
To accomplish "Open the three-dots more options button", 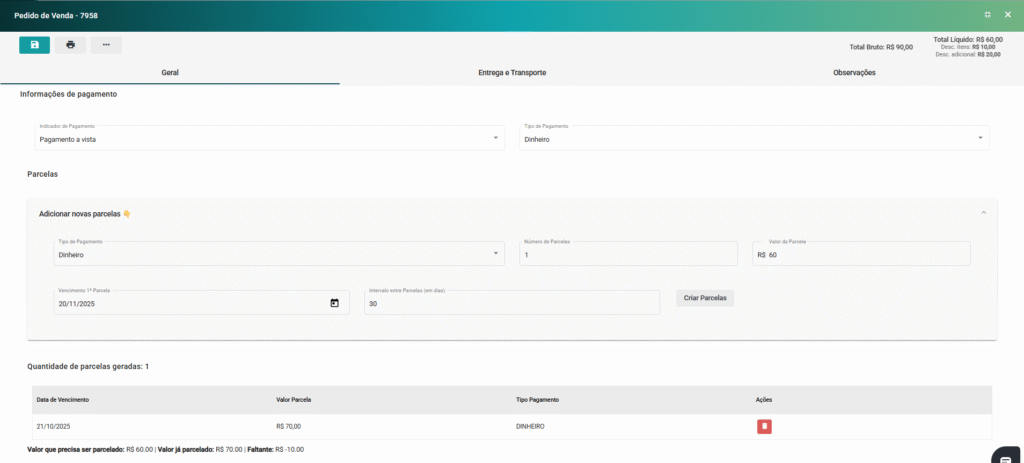I will 106,45.
